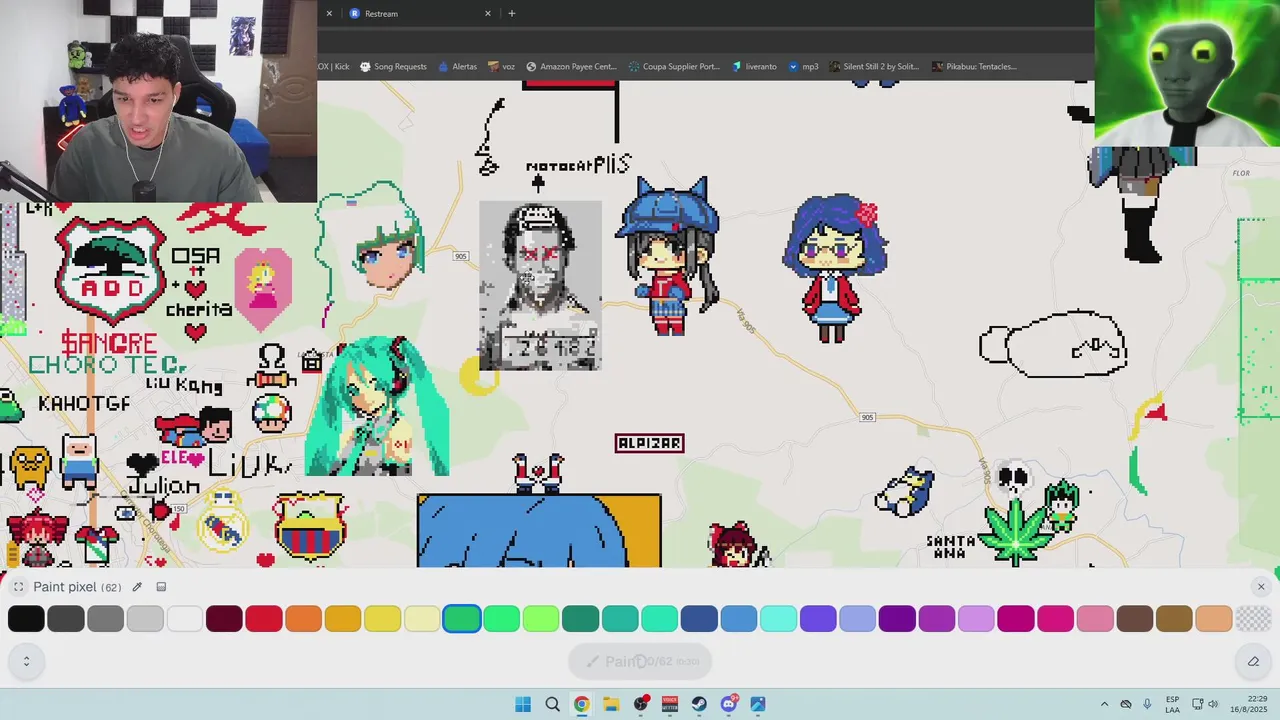Switch the ESP LAA keyboard language
Screen dimensions: 1280x720
coord(1172,704)
